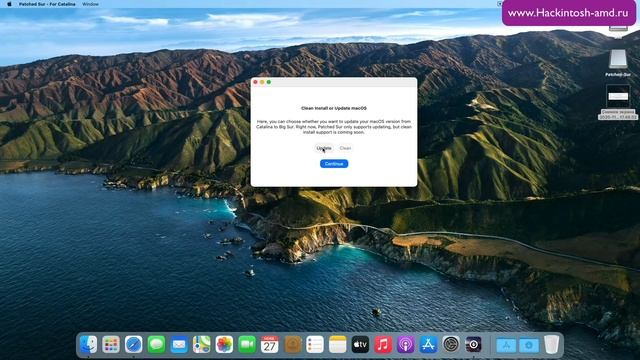Screen dimensions: 640x360
Task: Open Messages app in dock
Action: click(x=156, y=344)
